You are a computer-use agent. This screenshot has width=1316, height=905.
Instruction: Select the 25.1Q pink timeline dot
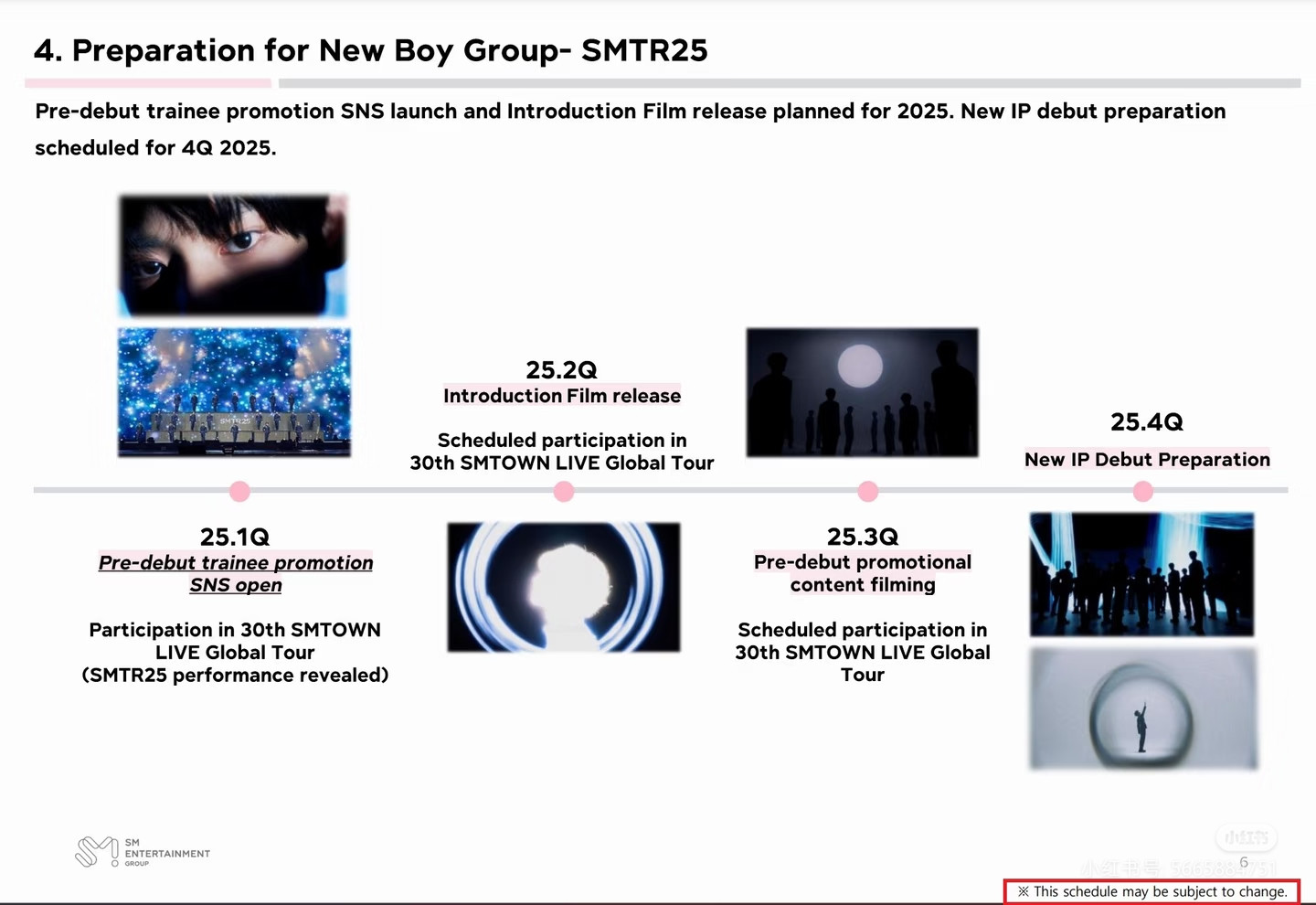(x=239, y=492)
